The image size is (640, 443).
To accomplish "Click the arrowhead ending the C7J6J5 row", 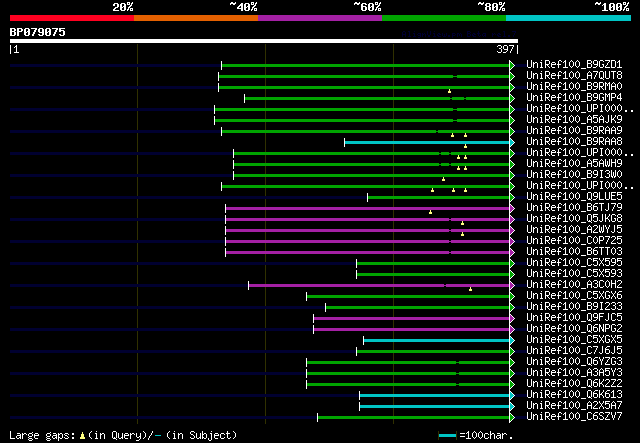I will [512, 352].
